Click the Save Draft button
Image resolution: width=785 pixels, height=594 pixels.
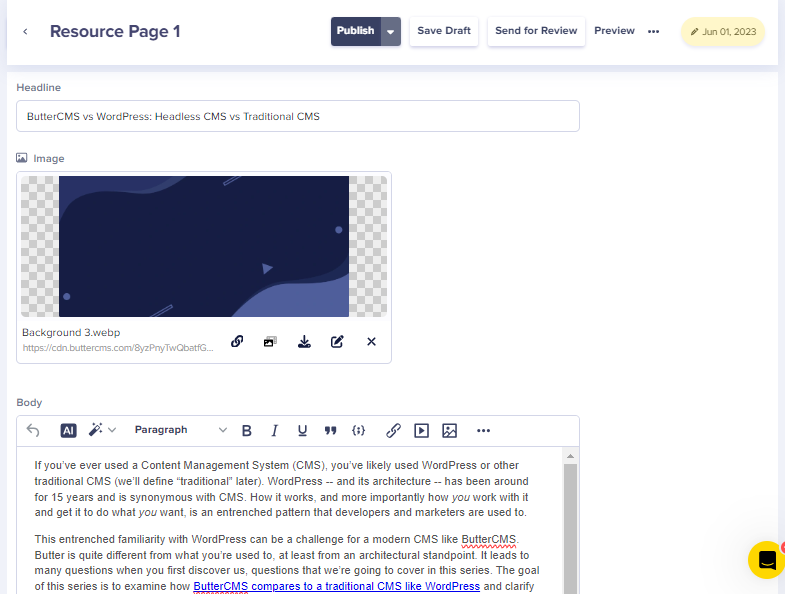(443, 31)
